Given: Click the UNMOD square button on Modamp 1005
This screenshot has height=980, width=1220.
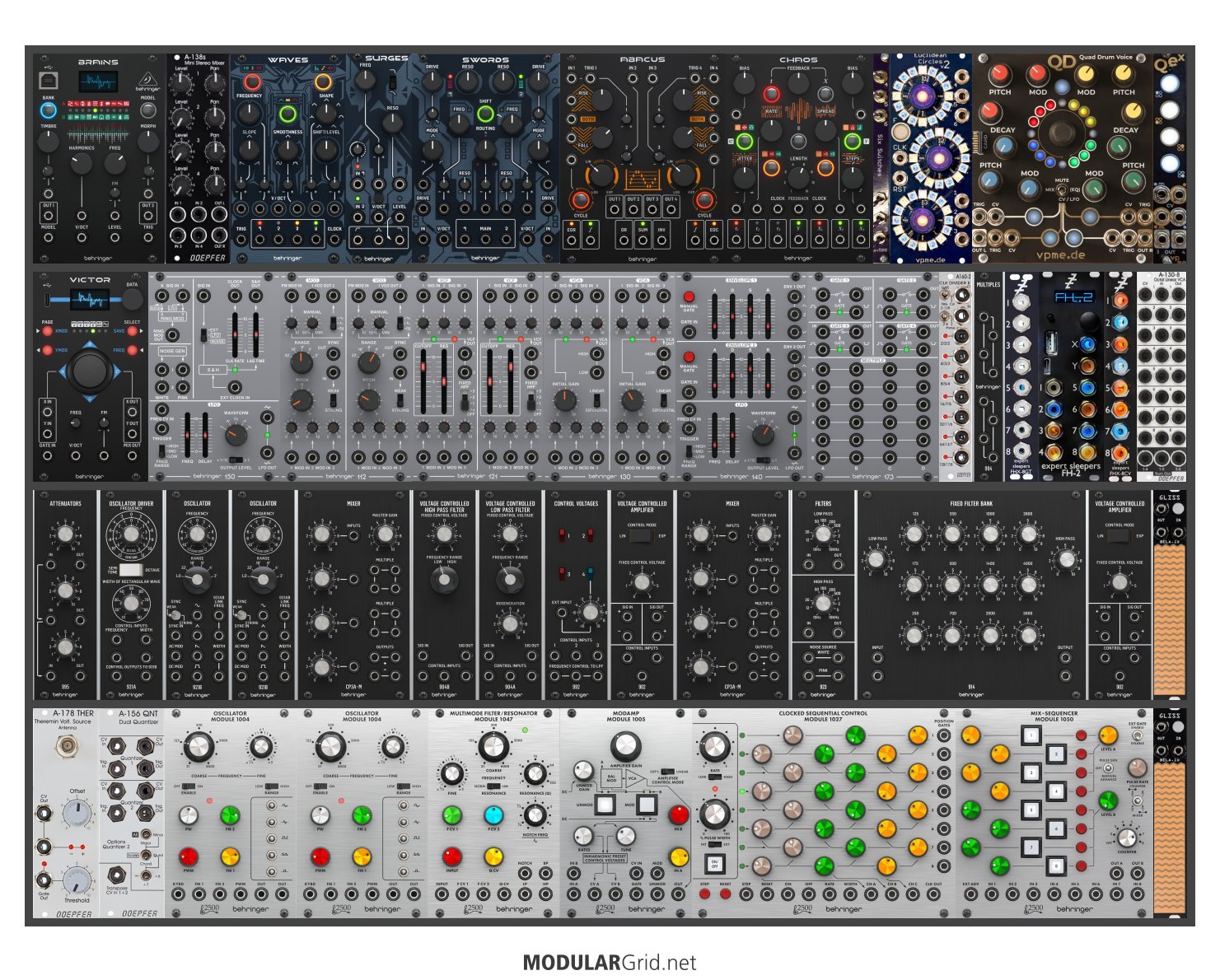Looking at the screenshot, I should [x=605, y=805].
